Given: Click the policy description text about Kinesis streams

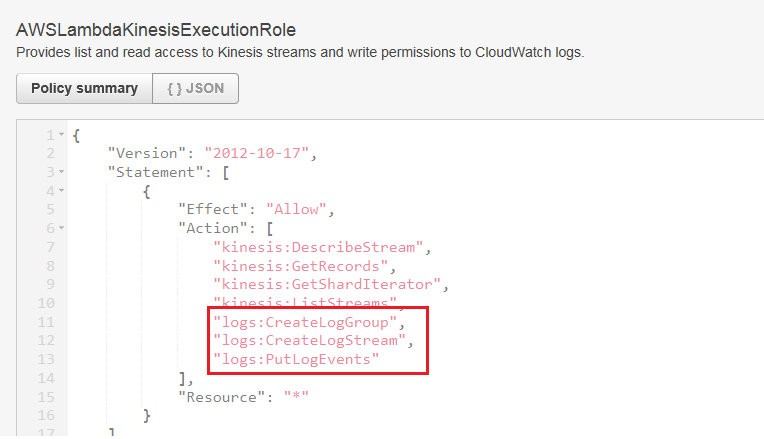Looking at the screenshot, I should click(300, 53).
